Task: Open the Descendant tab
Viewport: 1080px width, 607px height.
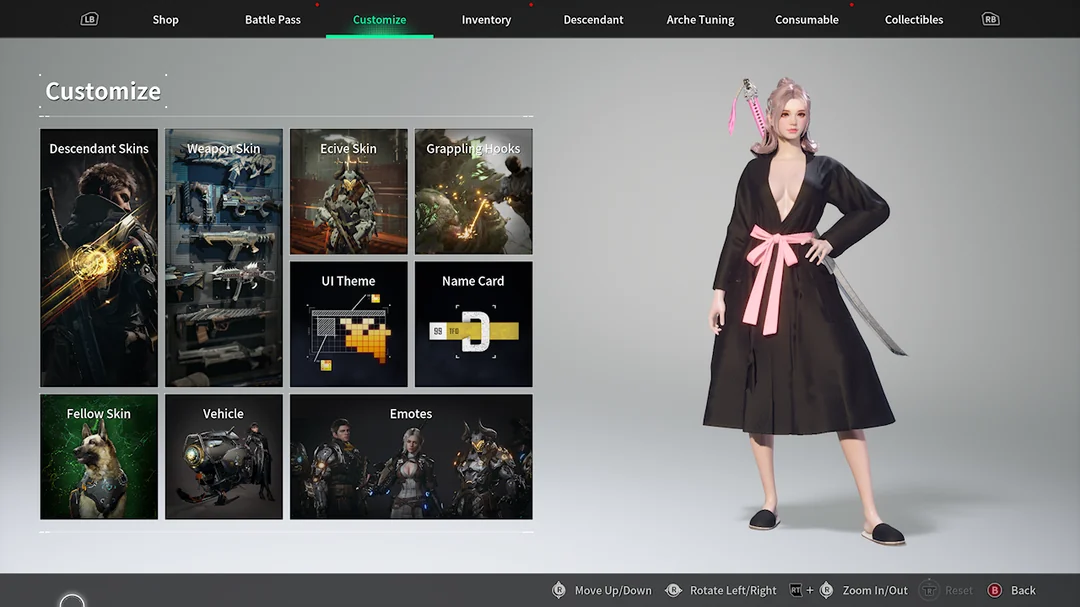Action: 593,19
